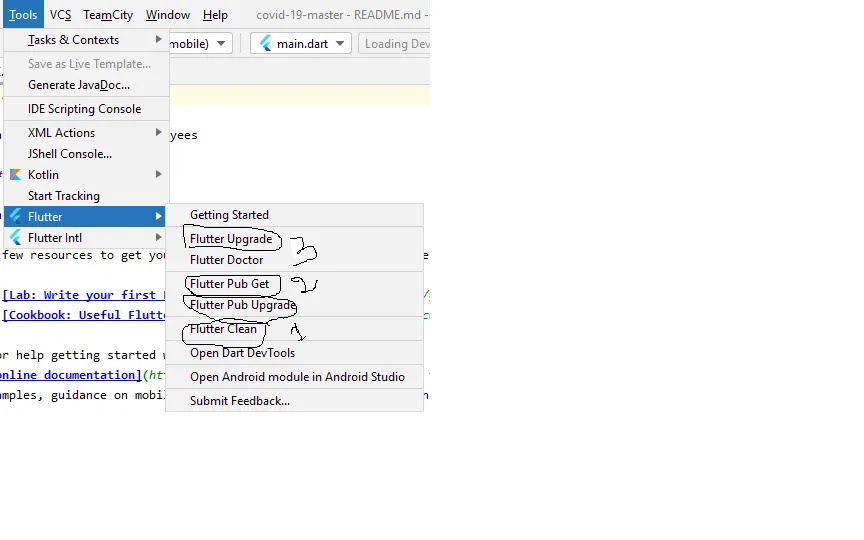Run Flutter Pub Get
This screenshot has width=864, height=540.
(x=294, y=284)
